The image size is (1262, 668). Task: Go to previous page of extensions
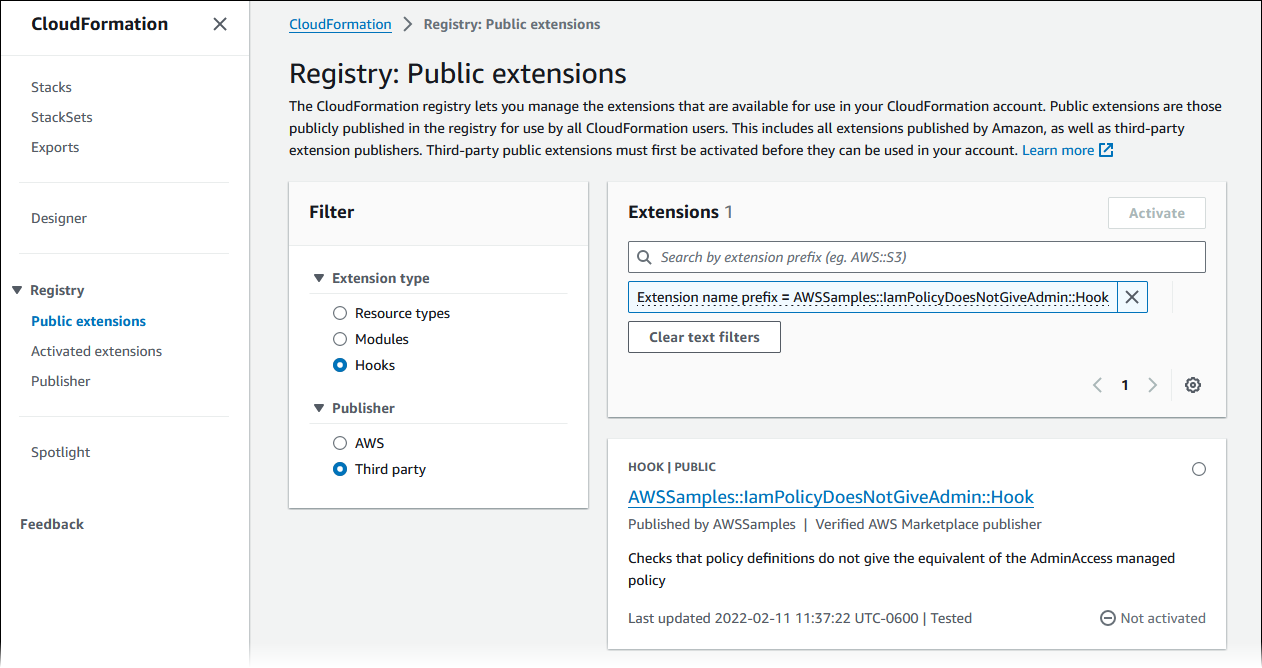tap(1097, 385)
